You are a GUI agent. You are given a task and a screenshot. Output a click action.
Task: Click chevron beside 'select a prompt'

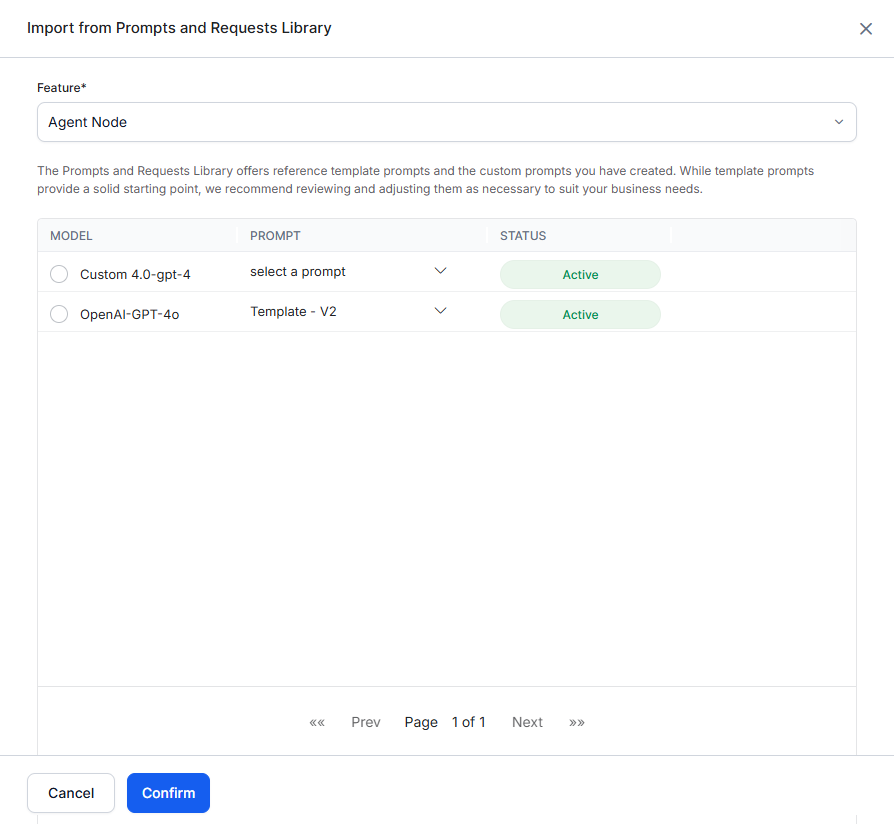pyautogui.click(x=440, y=271)
